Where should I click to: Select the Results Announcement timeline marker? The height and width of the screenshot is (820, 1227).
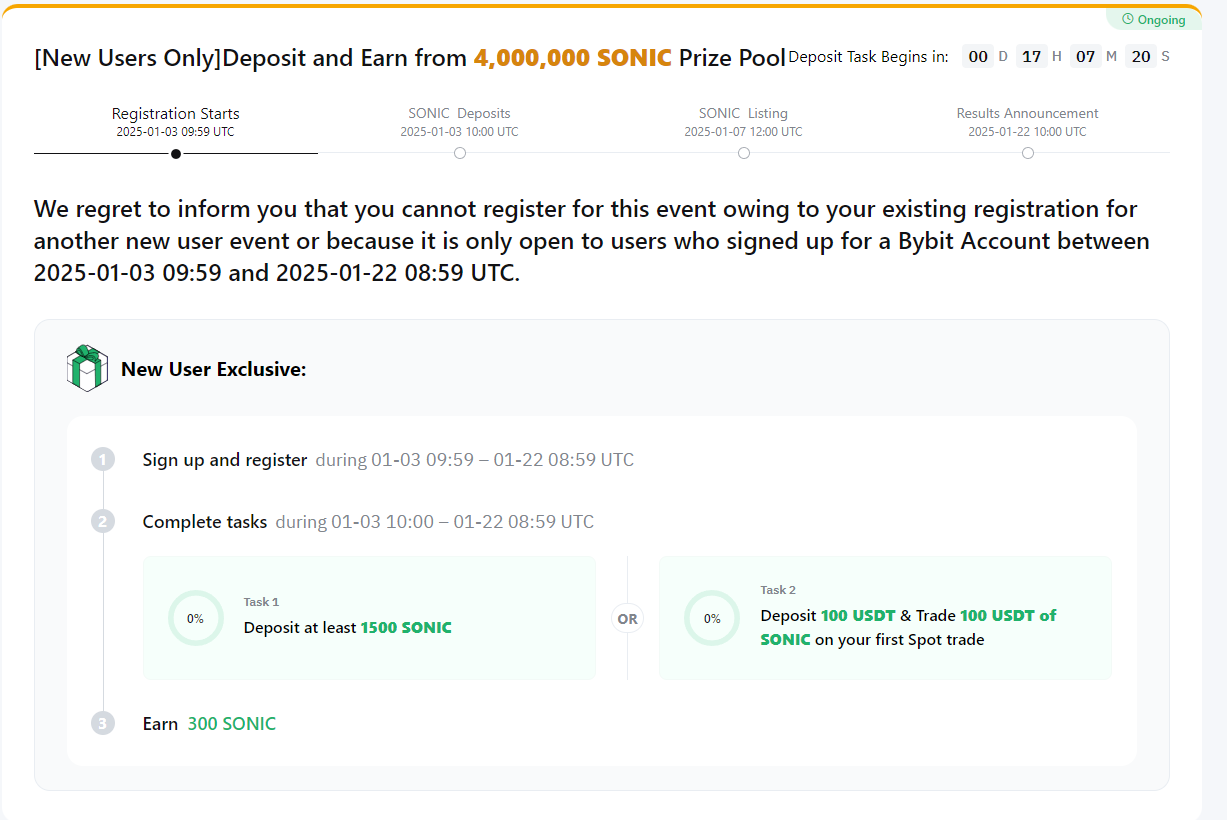1028,153
